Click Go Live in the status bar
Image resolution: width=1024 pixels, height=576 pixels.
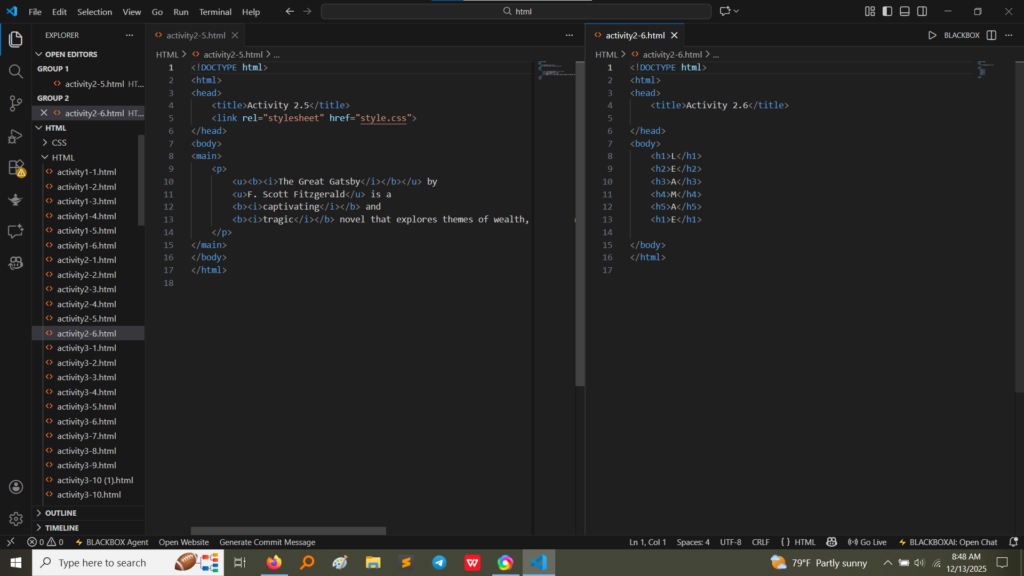(868, 542)
